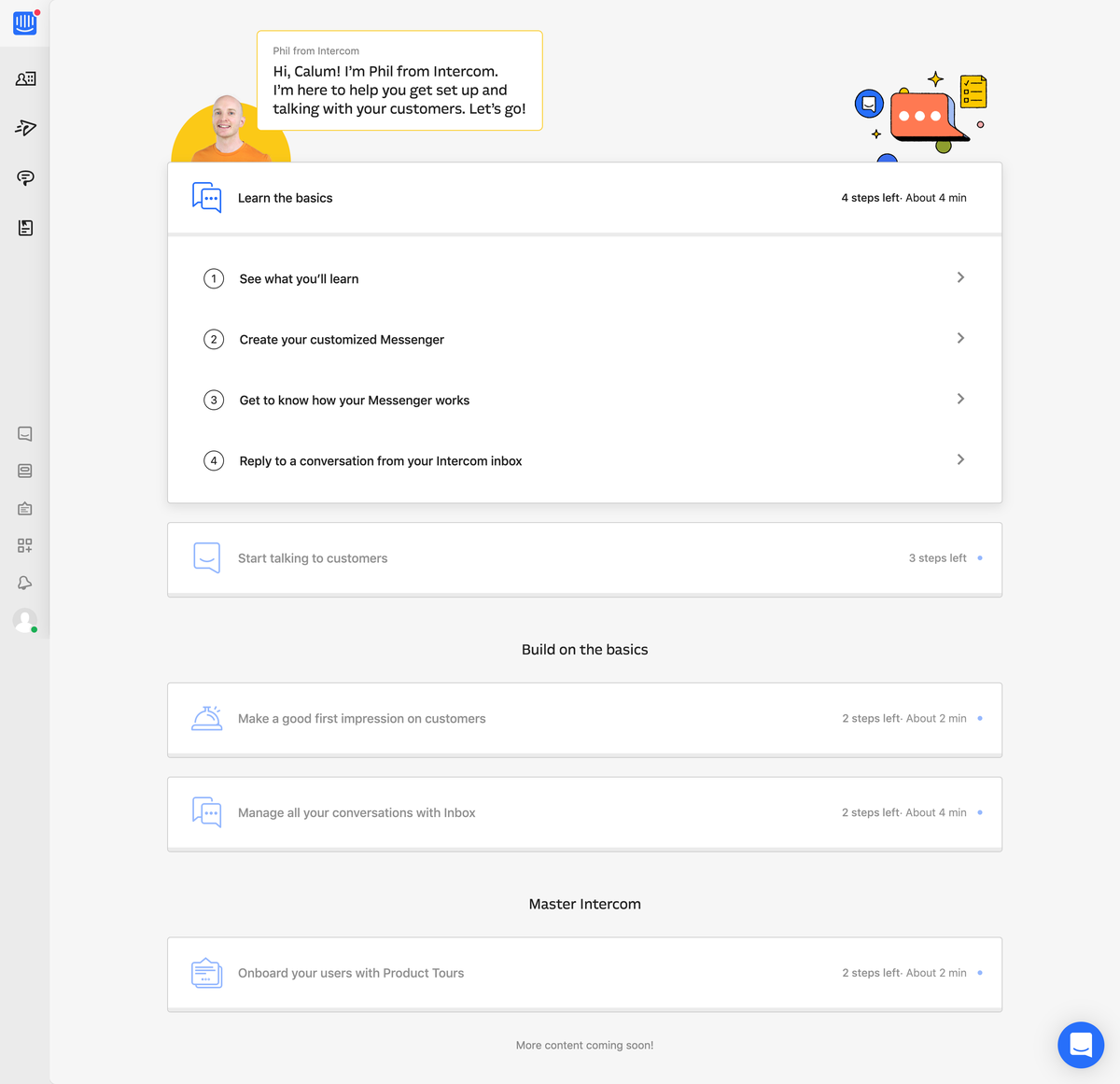Image resolution: width=1120 pixels, height=1084 pixels.
Task: Click the stacked card icon in the sidebar
Action: coord(25,472)
